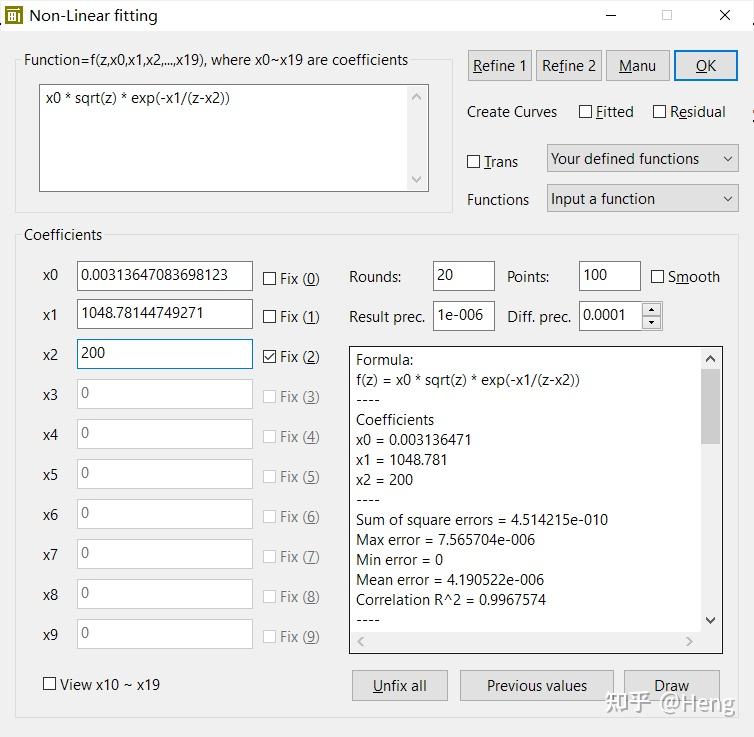Click the Refine 1 button
Viewport: 754px width, 737px height.
point(499,66)
